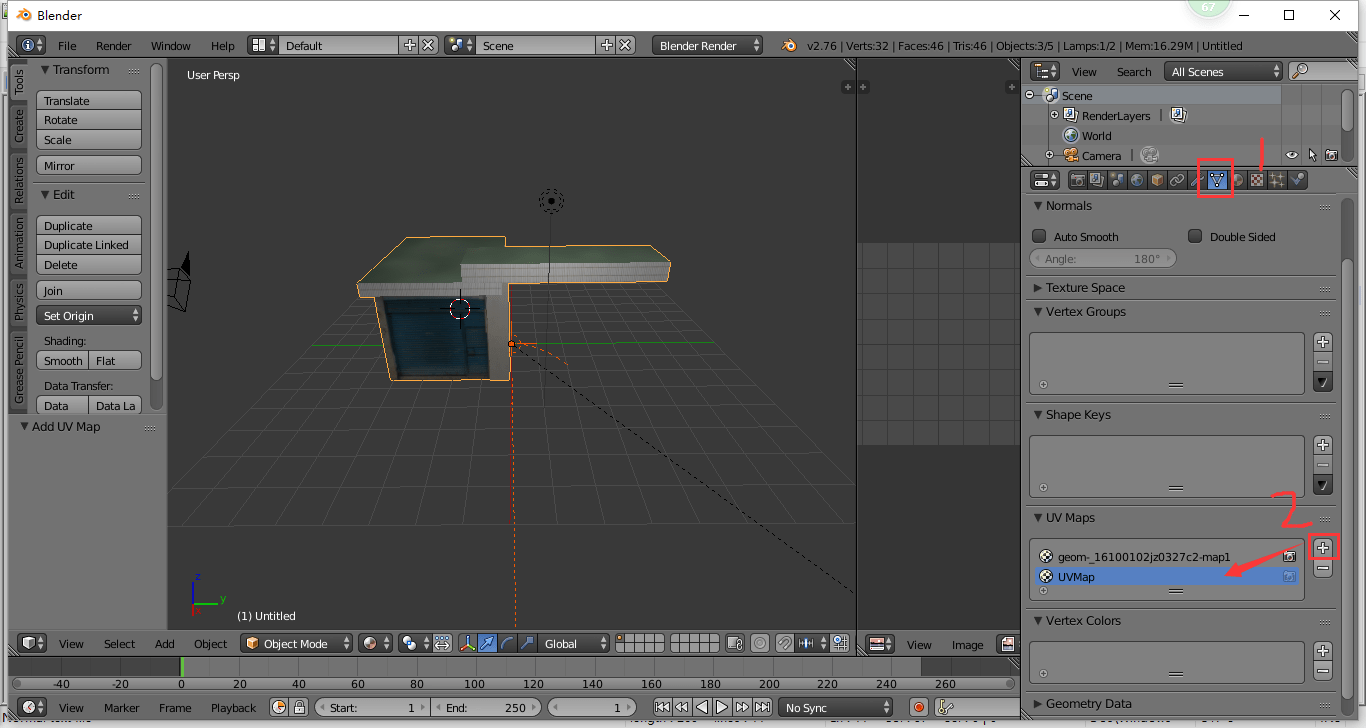Open the Blender Render engine dropdown

[705, 44]
